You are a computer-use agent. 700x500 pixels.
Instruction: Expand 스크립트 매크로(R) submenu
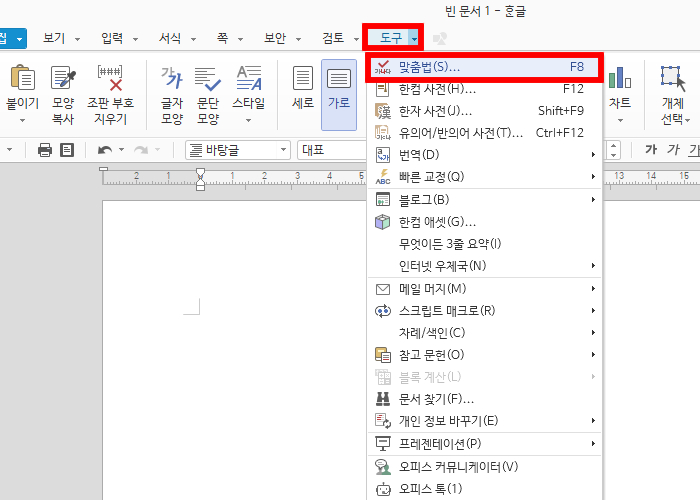click(x=484, y=311)
